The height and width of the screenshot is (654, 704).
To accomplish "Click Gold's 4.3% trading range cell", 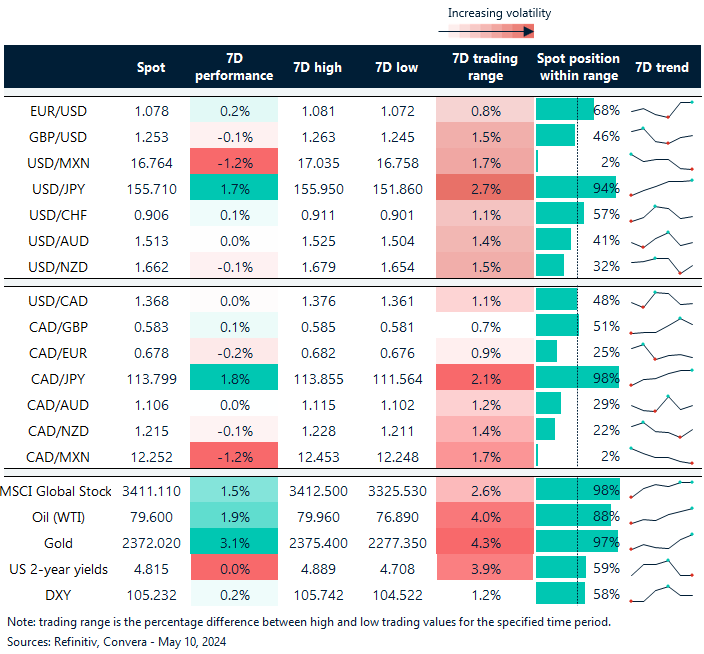I will click(484, 542).
